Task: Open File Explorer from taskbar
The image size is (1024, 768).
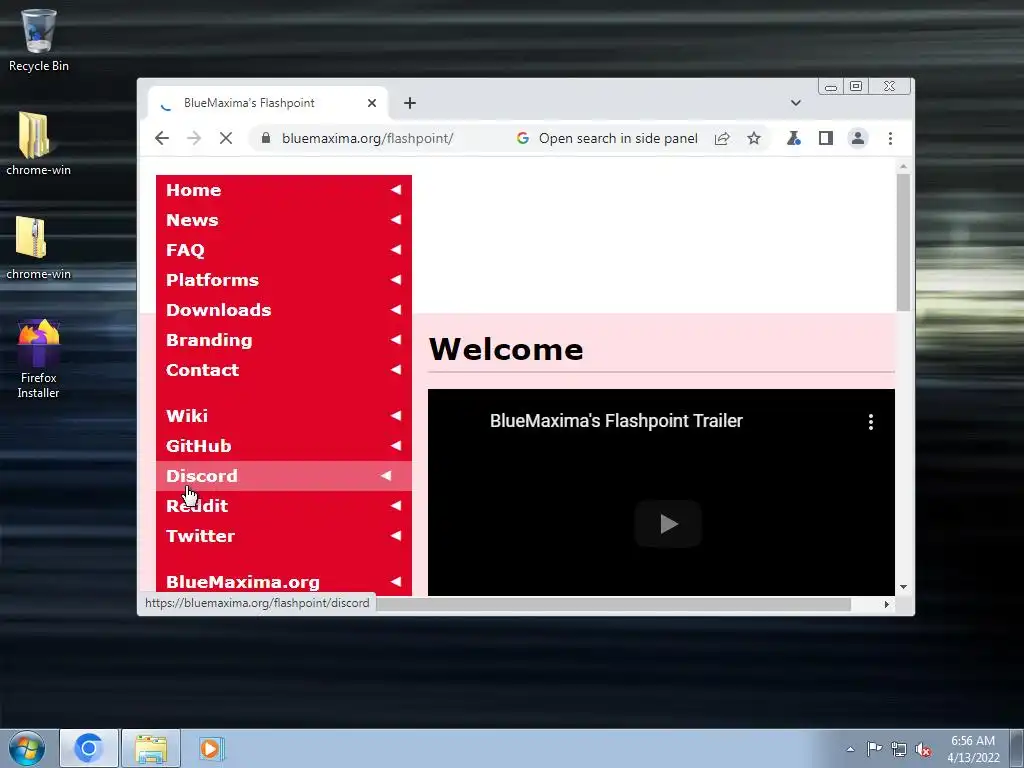Action: (151, 748)
